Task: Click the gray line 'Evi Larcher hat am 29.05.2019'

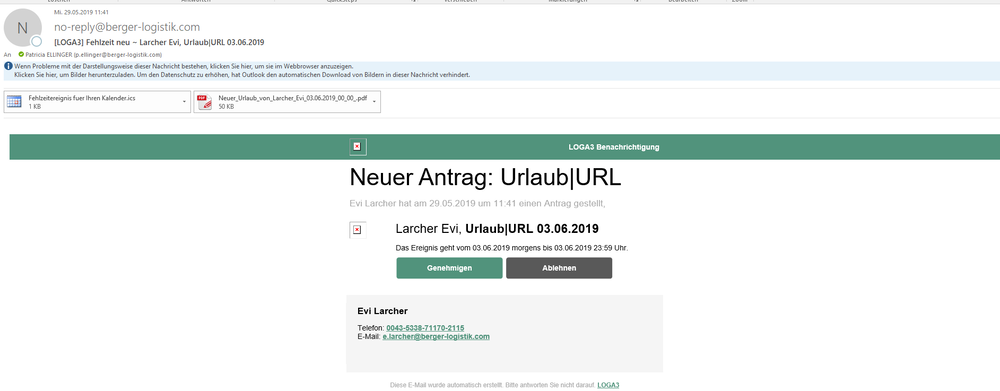Action: click(477, 203)
